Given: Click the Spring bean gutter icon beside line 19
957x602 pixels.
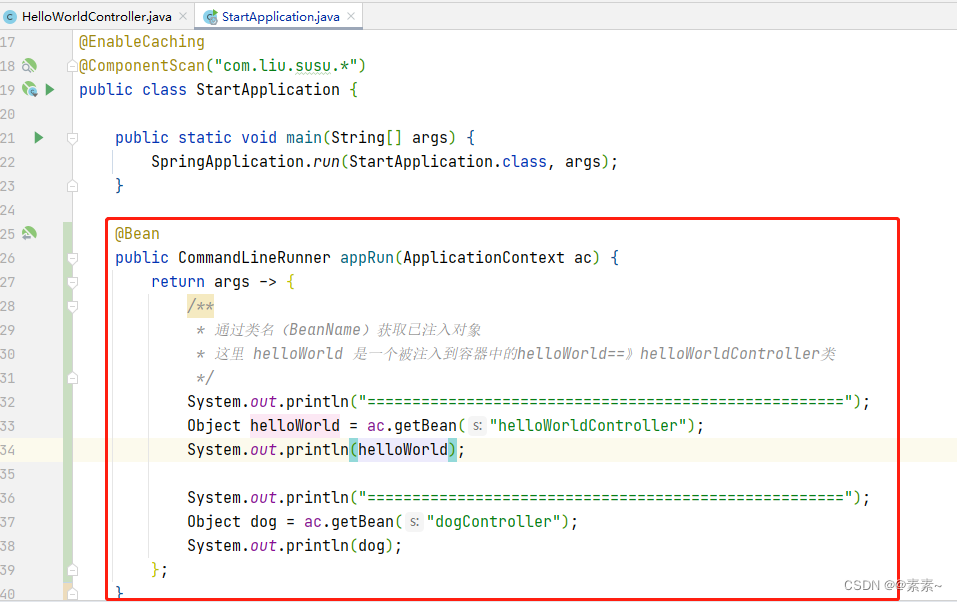Looking at the screenshot, I should [30, 89].
